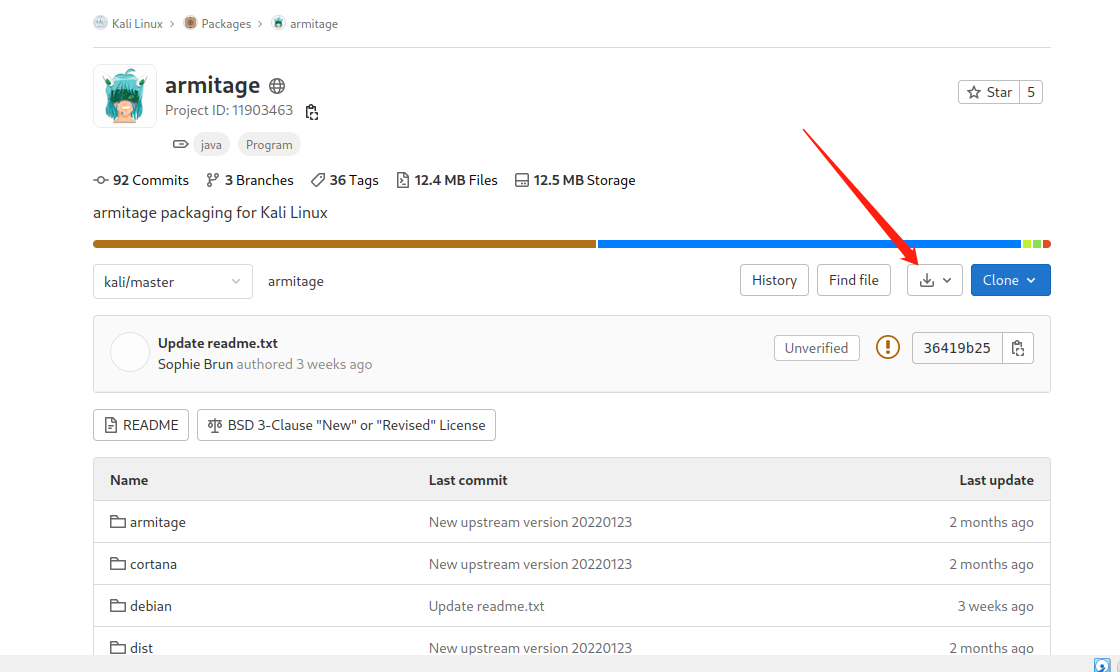The height and width of the screenshot is (672, 1120).
Task: Open Kali Linux breadcrumb link
Action: pyautogui.click(x=137, y=24)
